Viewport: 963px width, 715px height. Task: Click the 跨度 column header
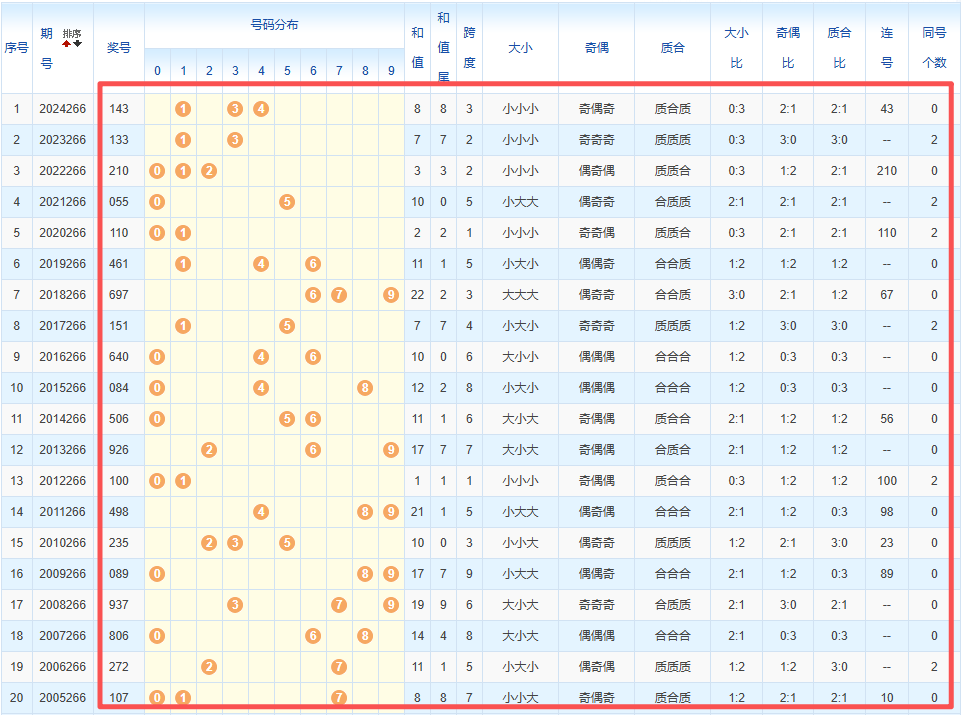pyautogui.click(x=469, y=47)
